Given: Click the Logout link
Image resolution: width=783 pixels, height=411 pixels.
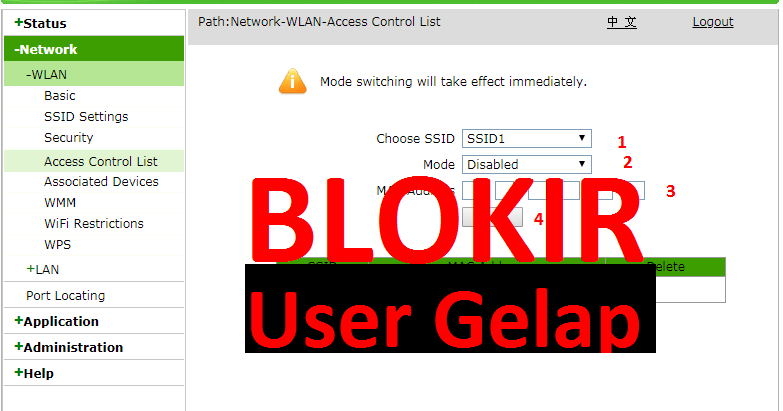Looking at the screenshot, I should click(713, 21).
